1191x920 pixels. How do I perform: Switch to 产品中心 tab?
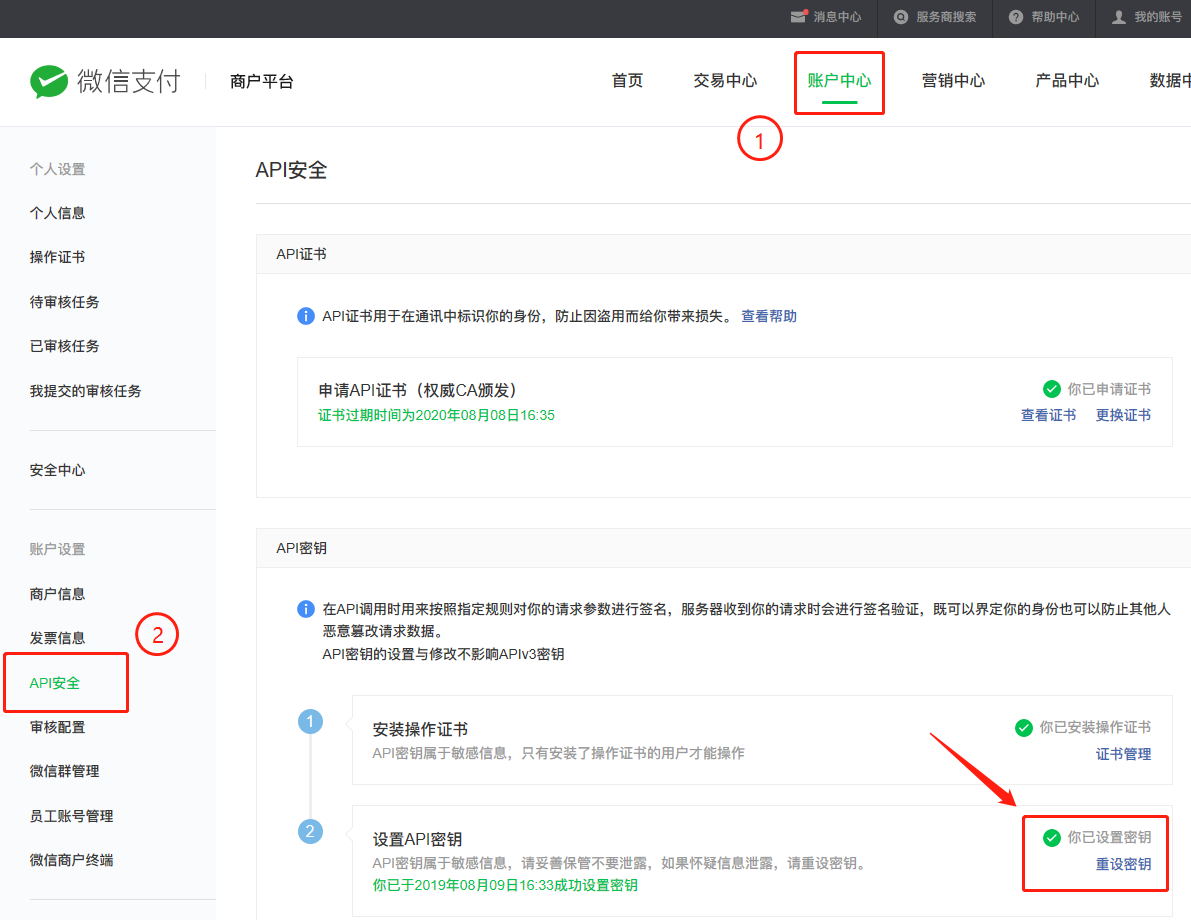click(1067, 81)
